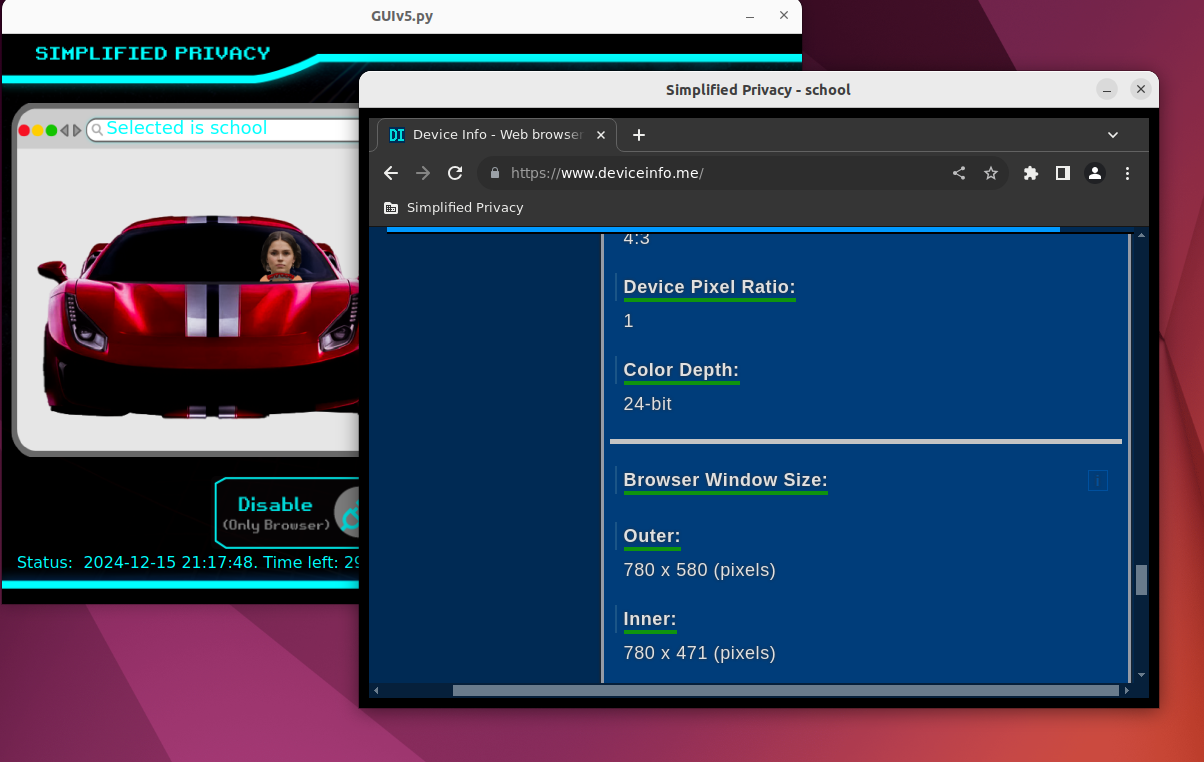Screen dimensions: 1204x762
Task: Open the Extensions puzzle icon
Action: 1031,173
